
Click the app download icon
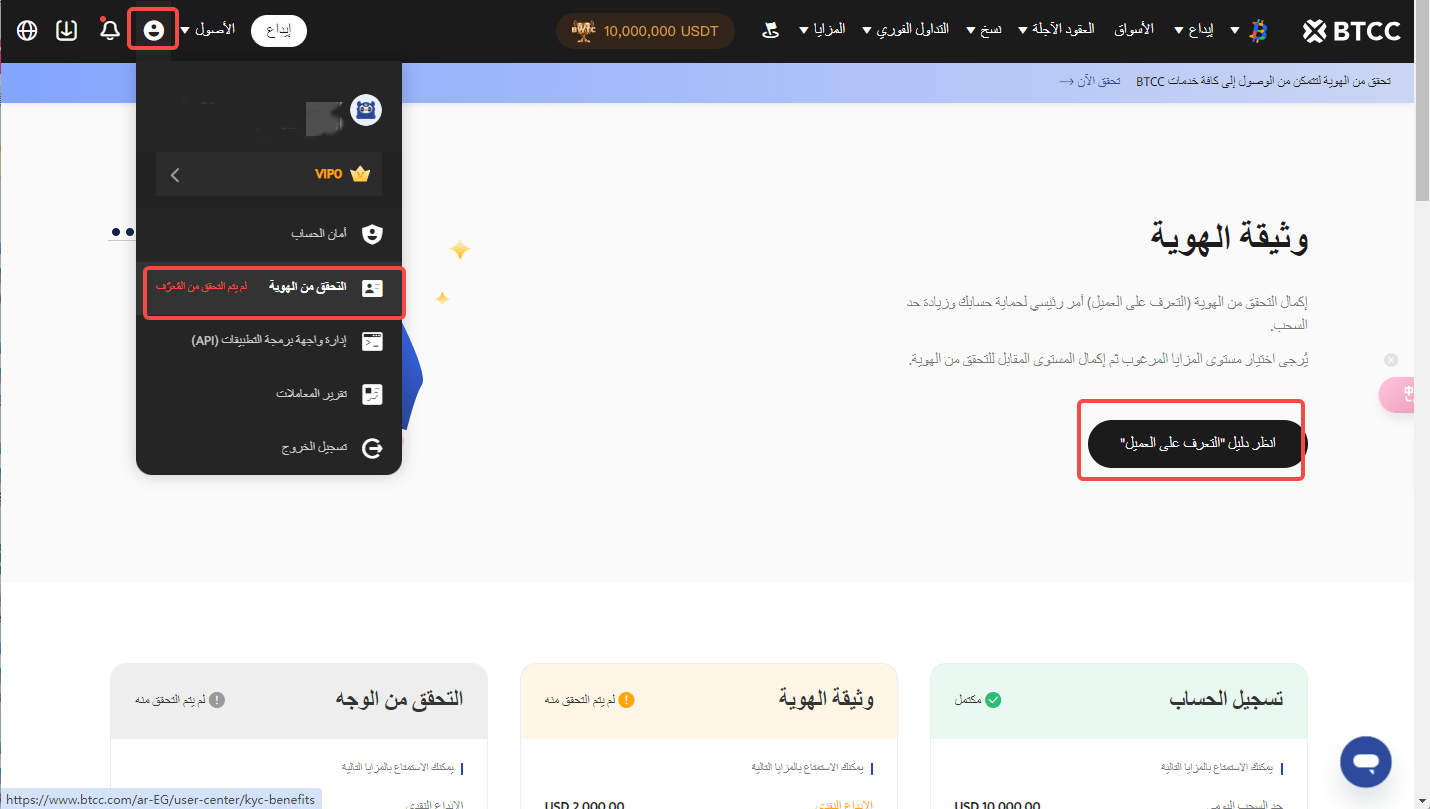coord(66,30)
